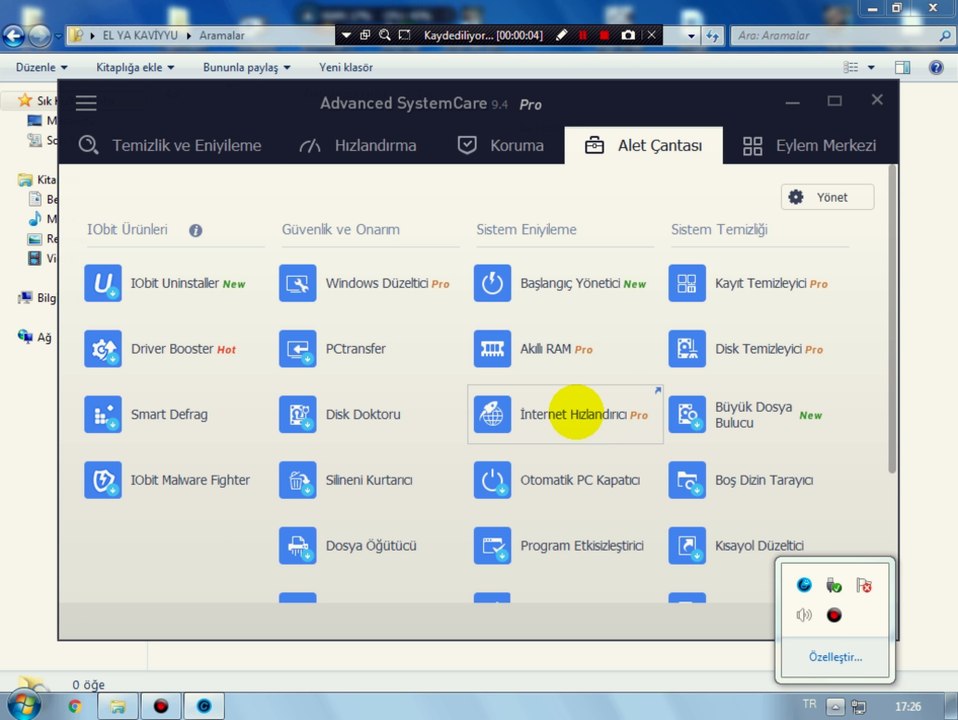Click the TR language indicator
This screenshot has height=720, width=958.
tap(810, 704)
